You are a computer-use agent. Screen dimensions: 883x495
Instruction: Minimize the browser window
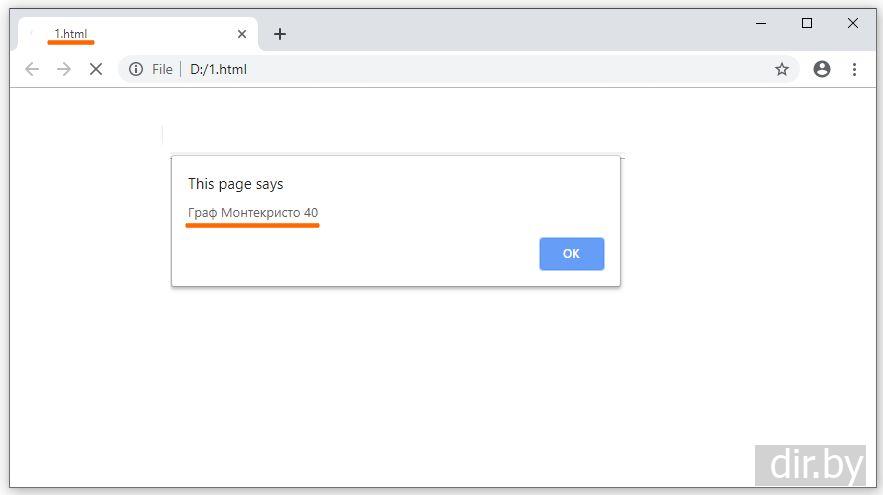pos(761,23)
